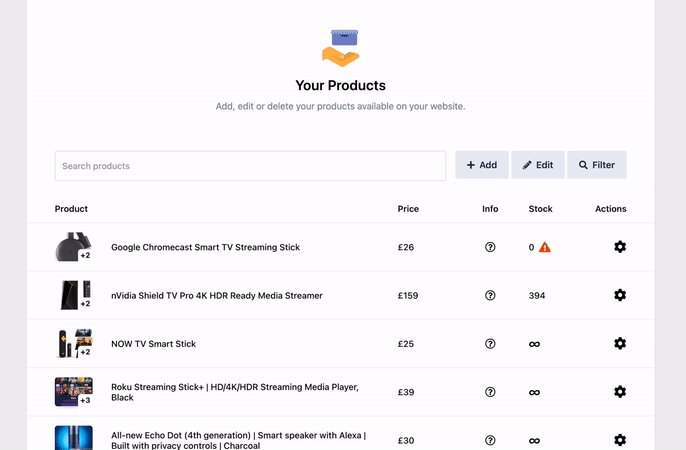The image size is (686, 450).
Task: Show info icon for Google Chromecast
Action: click(x=490, y=247)
